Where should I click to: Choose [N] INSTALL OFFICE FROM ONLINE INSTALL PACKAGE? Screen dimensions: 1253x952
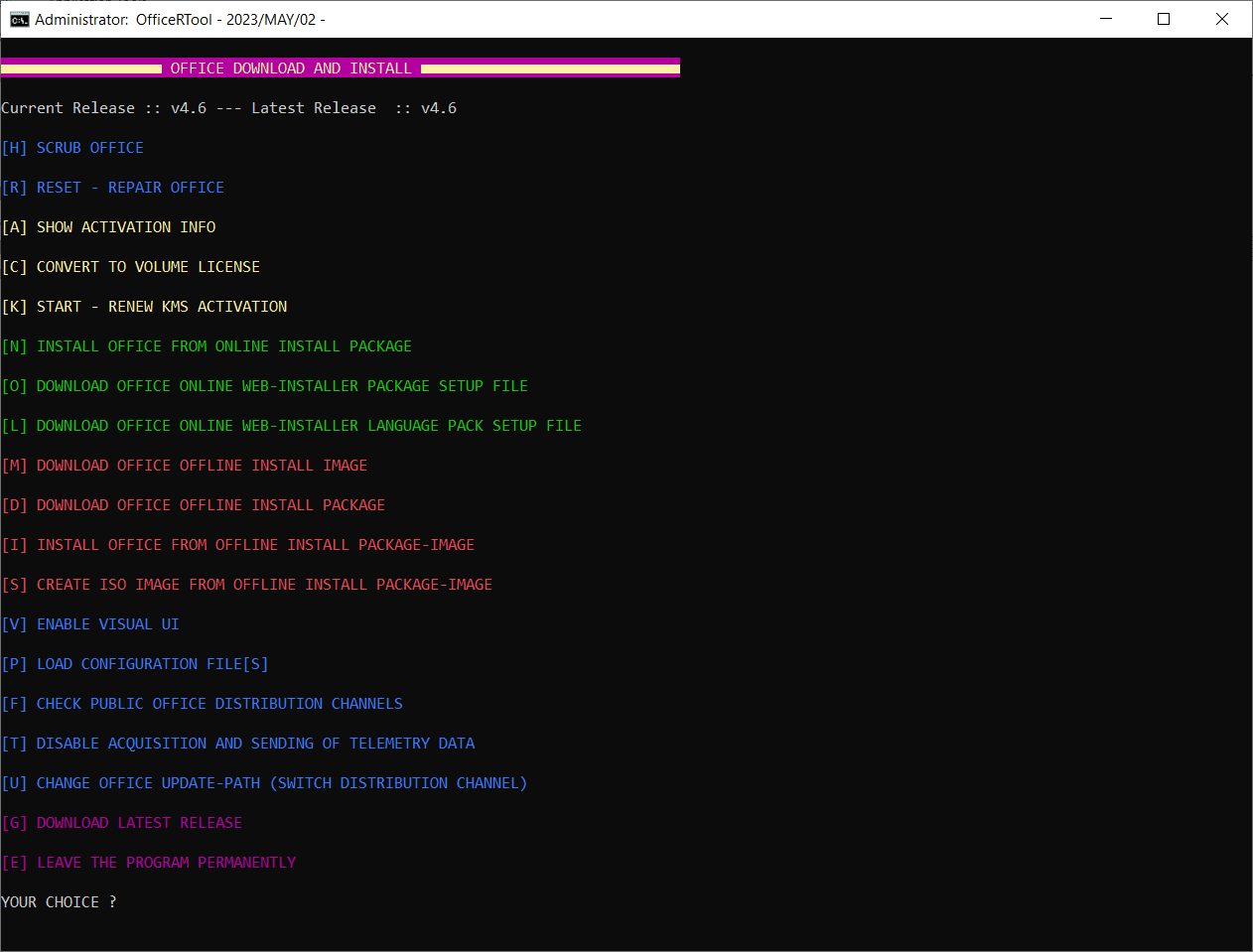[x=207, y=346]
